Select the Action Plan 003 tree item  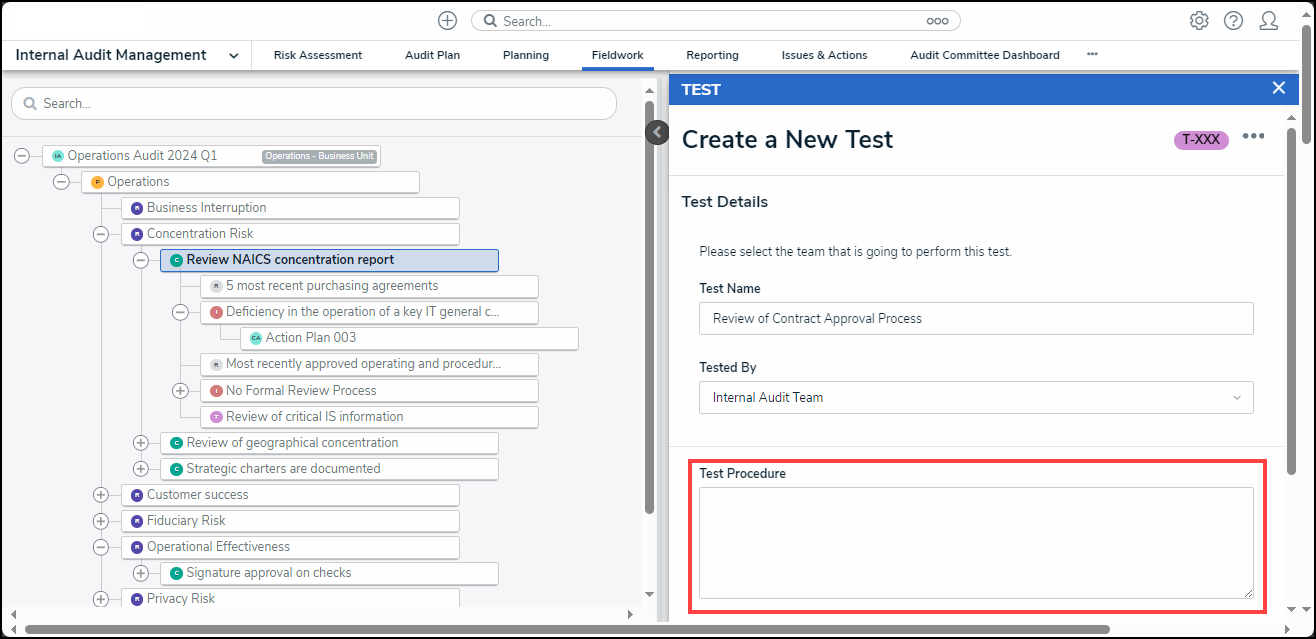[x=310, y=338]
